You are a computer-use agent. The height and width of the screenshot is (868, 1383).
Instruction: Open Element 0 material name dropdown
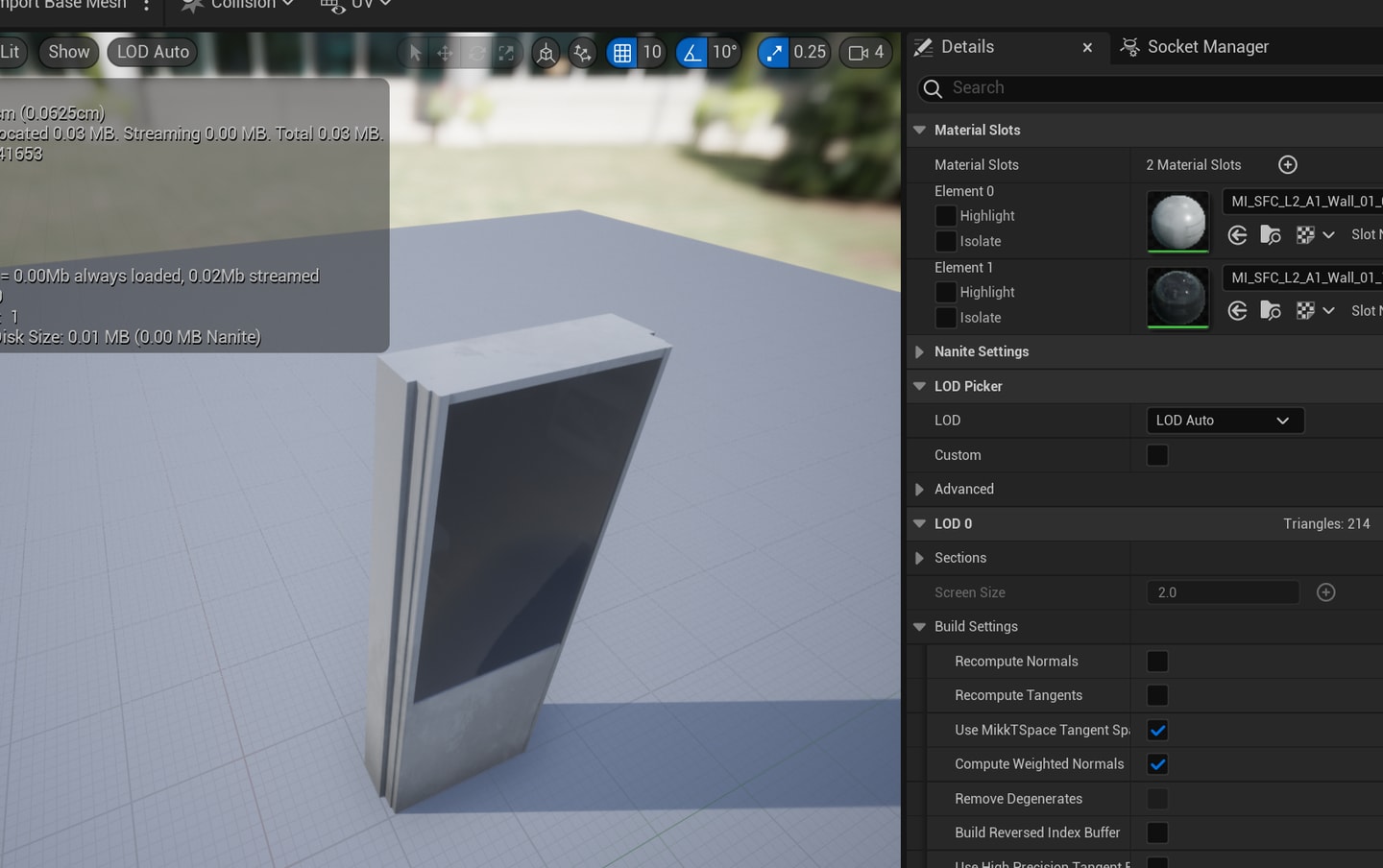coord(1302,202)
